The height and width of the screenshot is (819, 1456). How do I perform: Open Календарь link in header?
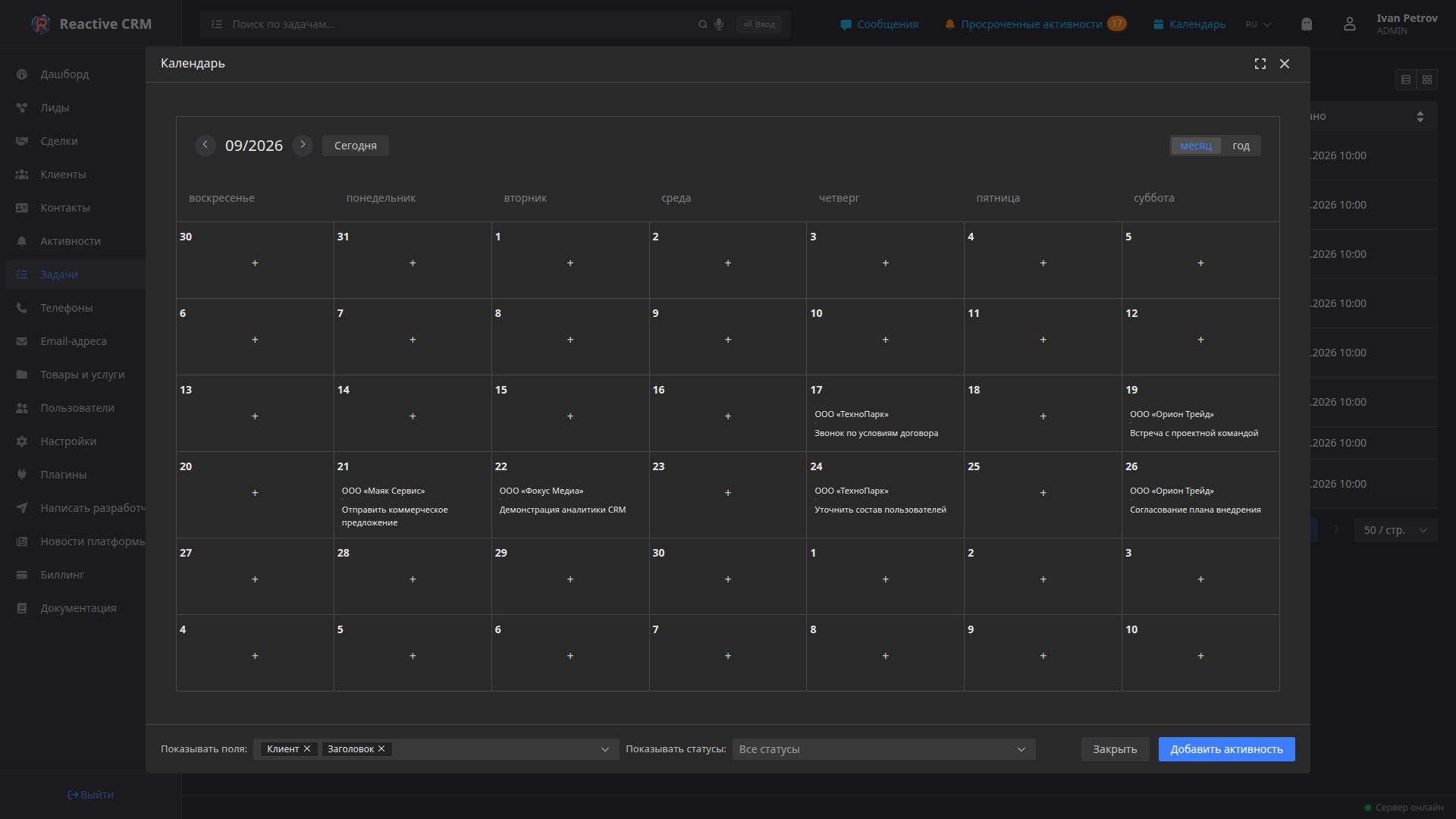[1189, 24]
